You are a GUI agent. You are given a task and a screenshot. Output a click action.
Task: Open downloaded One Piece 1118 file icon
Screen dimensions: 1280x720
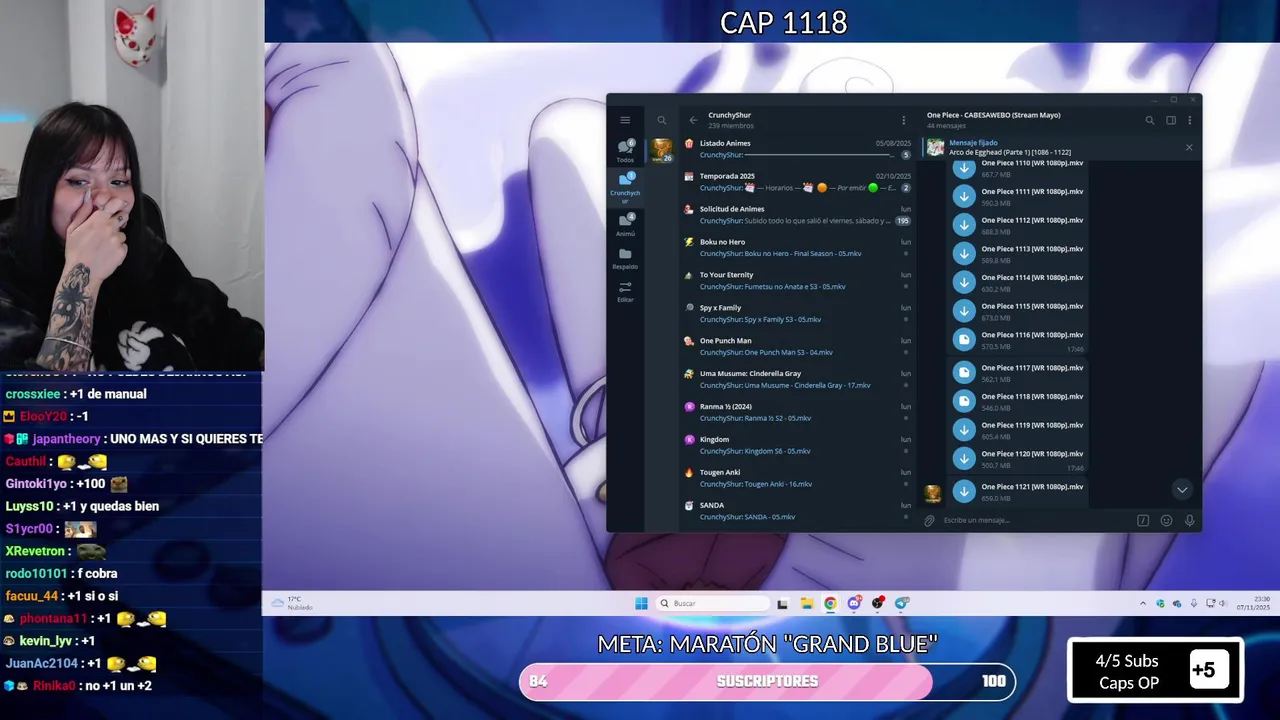click(x=964, y=401)
